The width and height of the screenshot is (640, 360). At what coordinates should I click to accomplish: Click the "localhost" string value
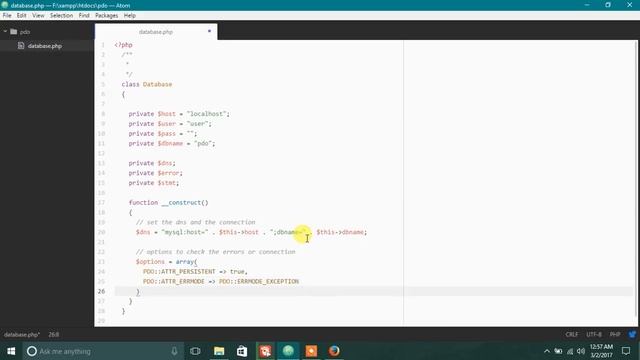[x=207, y=114]
